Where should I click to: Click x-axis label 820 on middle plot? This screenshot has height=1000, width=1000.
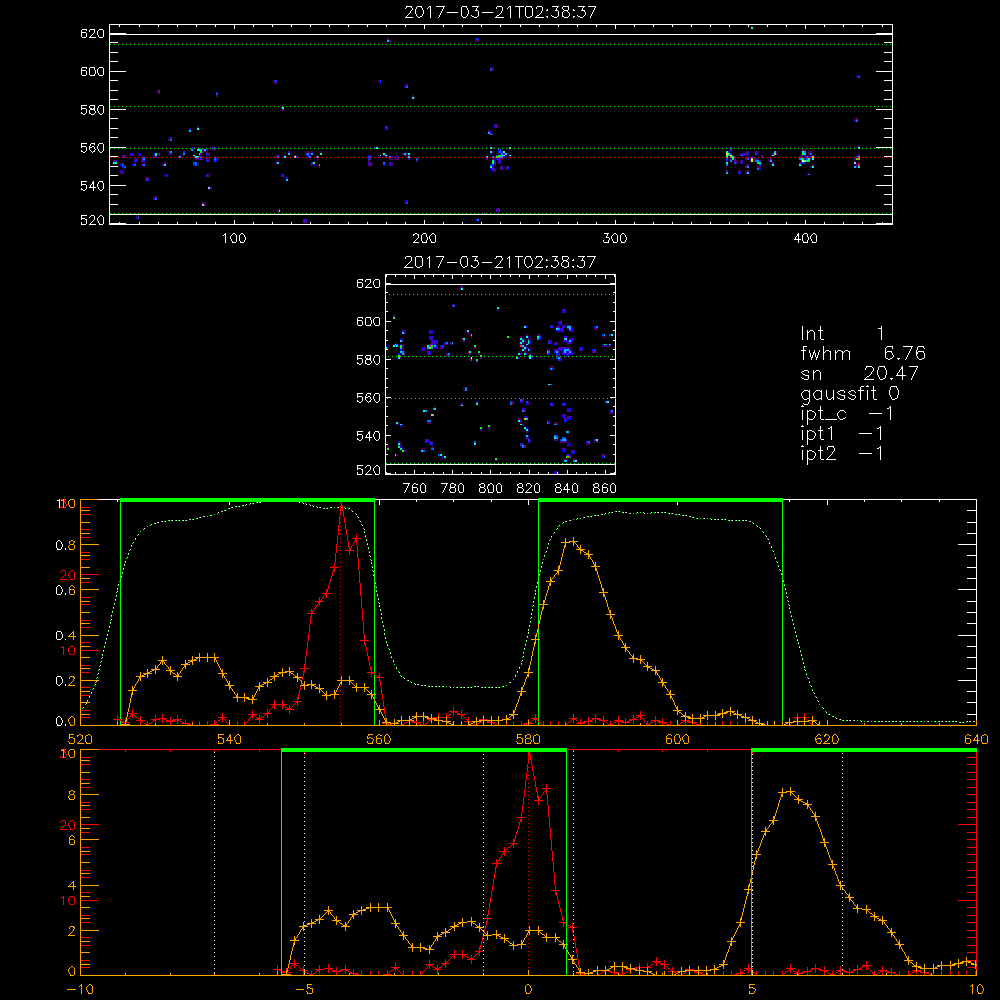[529, 489]
